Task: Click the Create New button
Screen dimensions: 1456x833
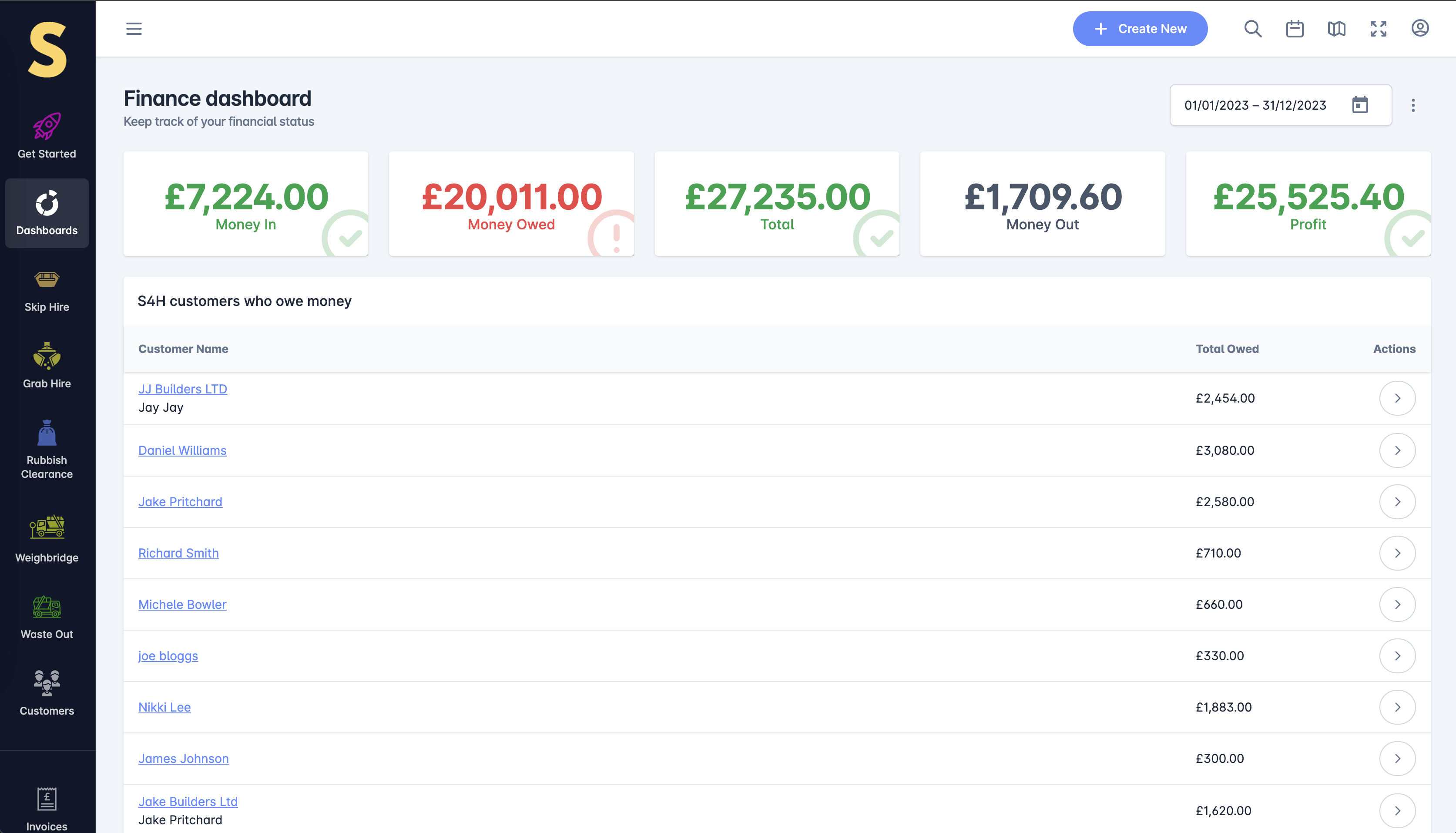Action: coord(1140,29)
